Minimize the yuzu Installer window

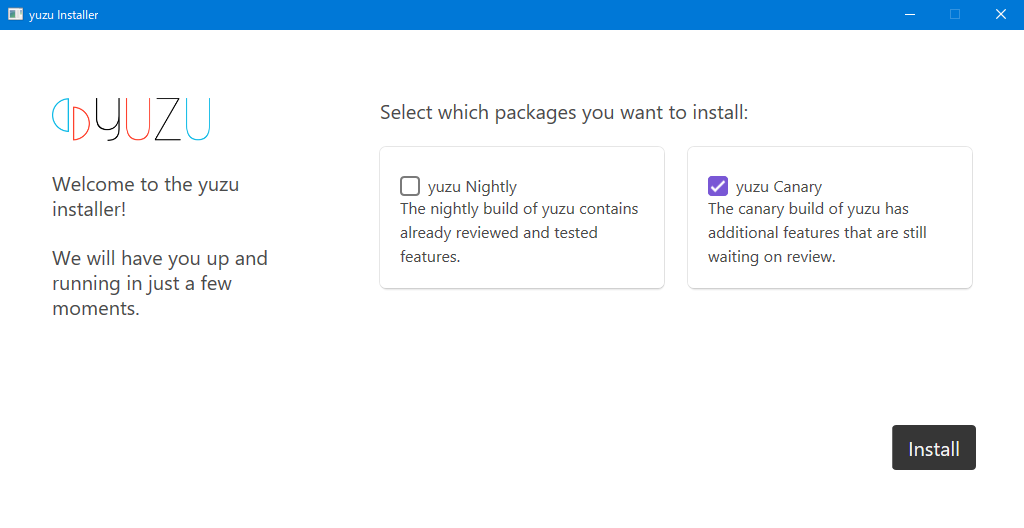[909, 15]
